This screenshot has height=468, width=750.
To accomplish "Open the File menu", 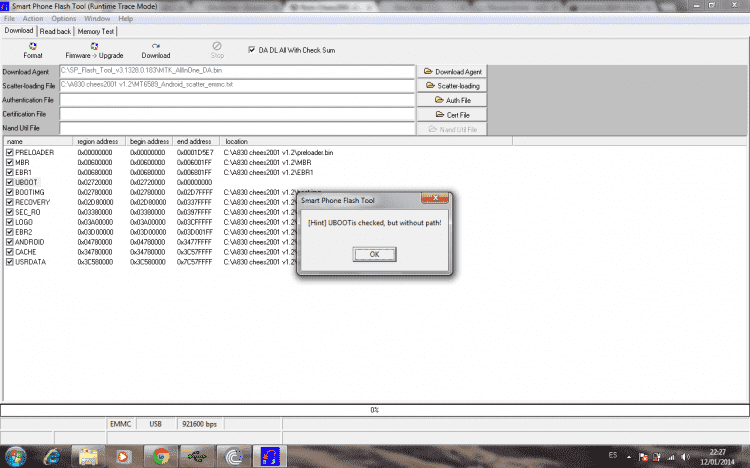I will pyautogui.click(x=9, y=19).
